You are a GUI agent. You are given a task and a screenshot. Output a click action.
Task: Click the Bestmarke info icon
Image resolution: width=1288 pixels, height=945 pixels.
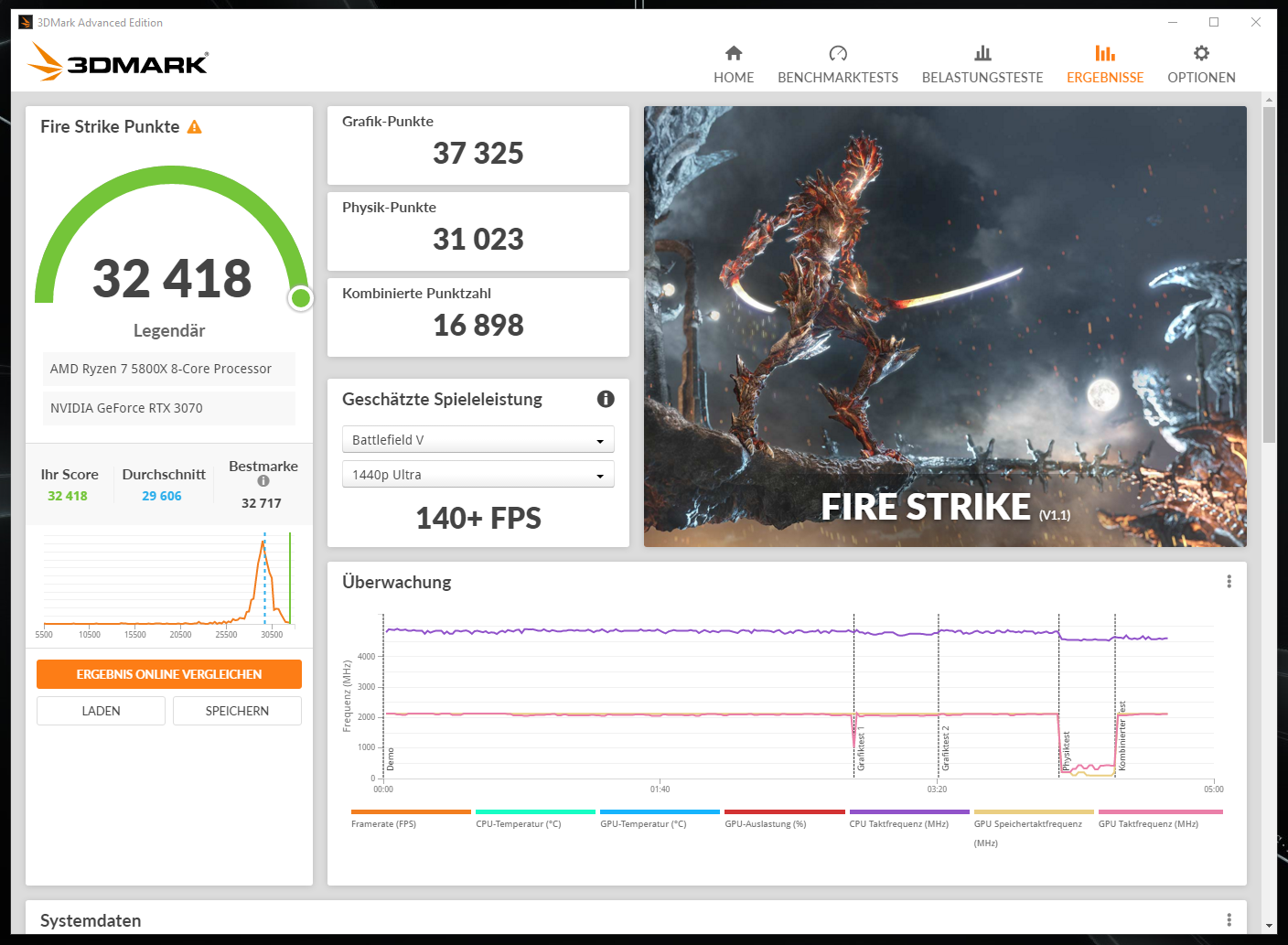(263, 481)
